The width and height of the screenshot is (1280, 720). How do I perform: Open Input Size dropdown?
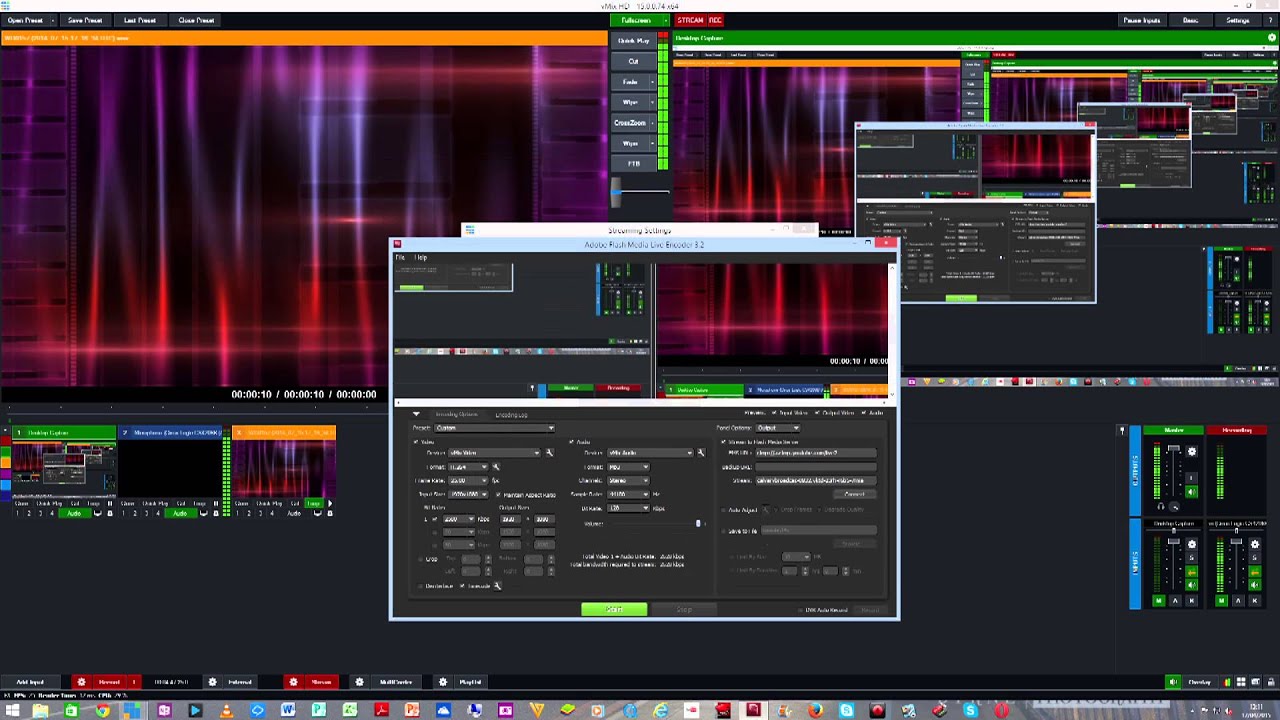pyautogui.click(x=468, y=494)
